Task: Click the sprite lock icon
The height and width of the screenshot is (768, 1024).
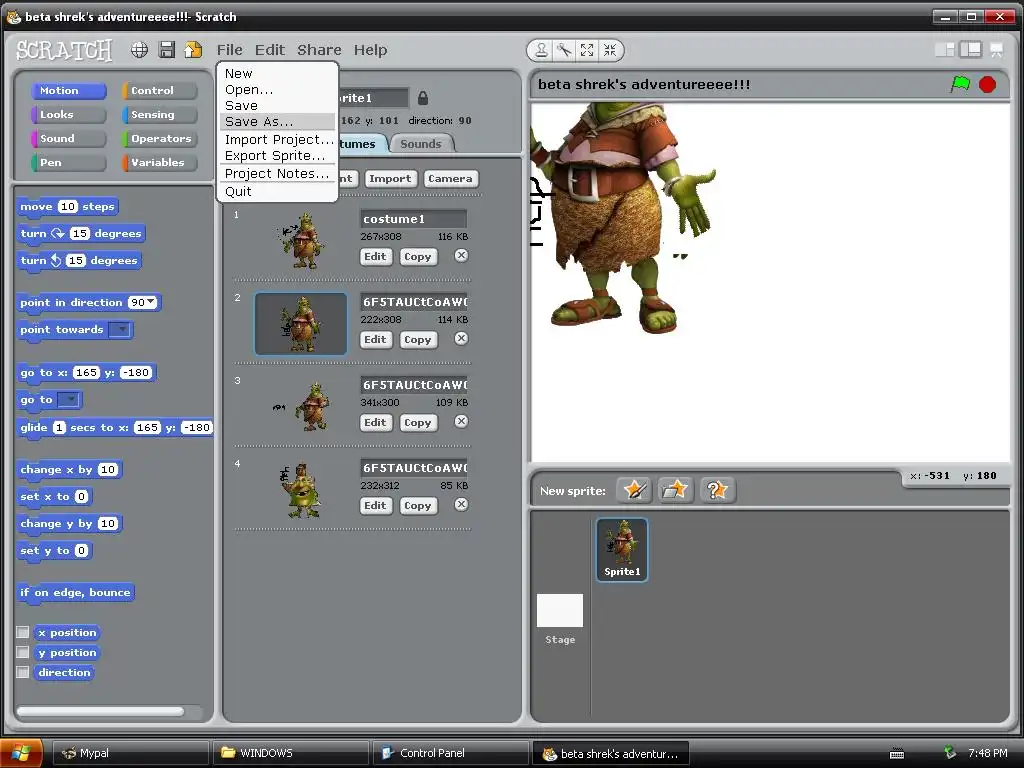Action: tap(423, 98)
